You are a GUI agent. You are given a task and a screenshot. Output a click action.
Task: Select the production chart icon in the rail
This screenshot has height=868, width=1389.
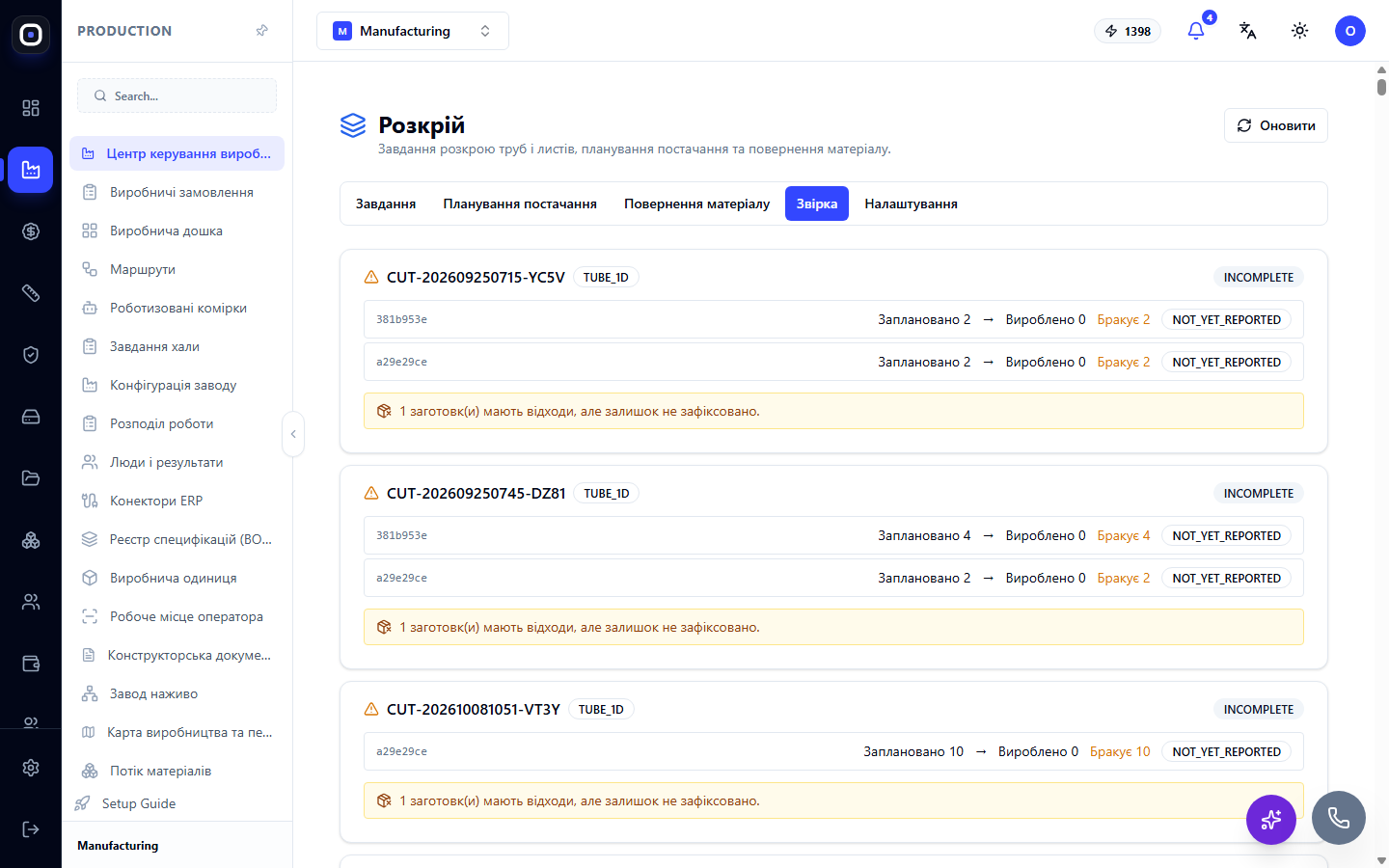click(31, 170)
